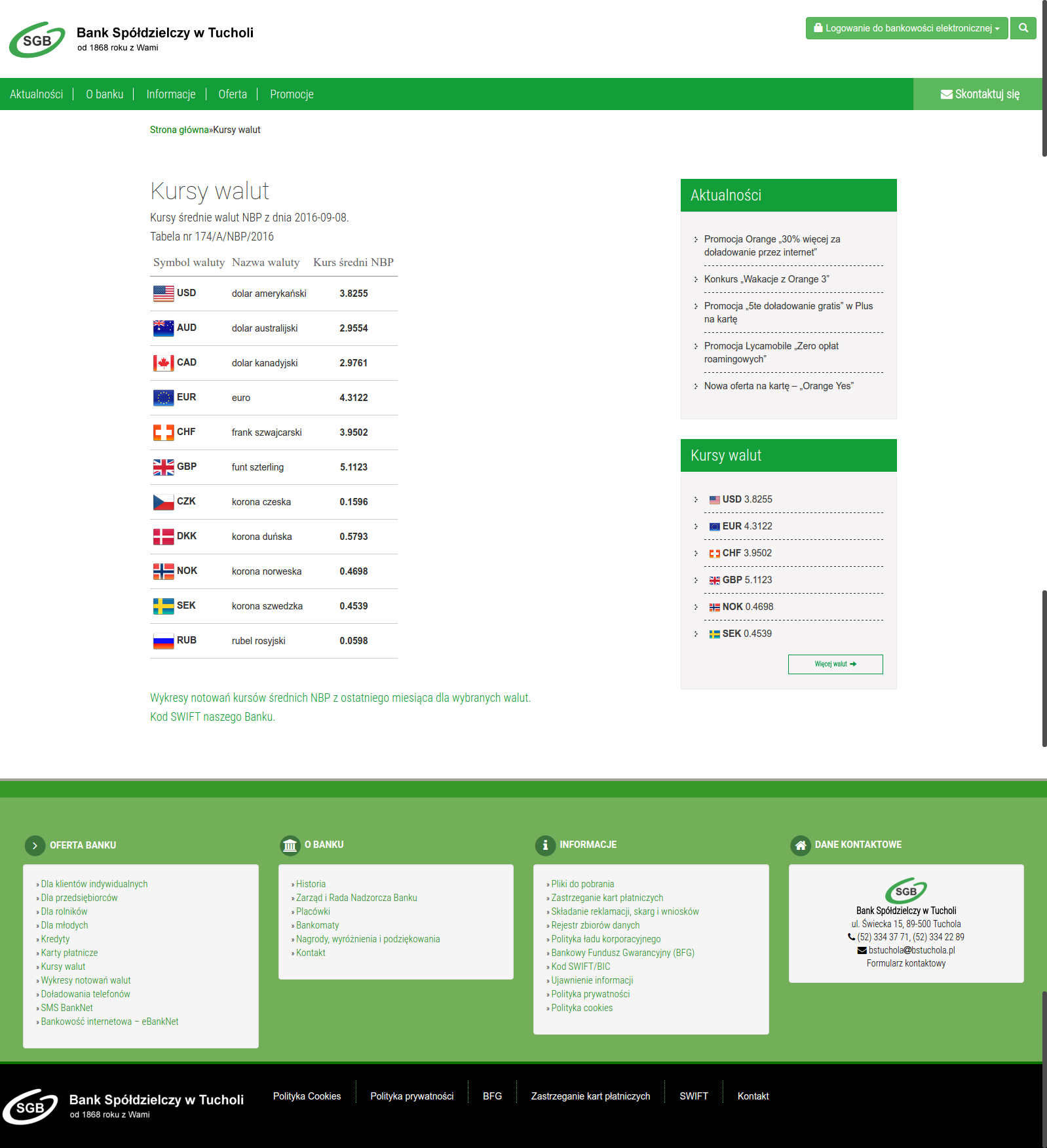Click the info icon beside INFORMACJE
Viewport: 1047px width, 1148px height.
[x=545, y=845]
